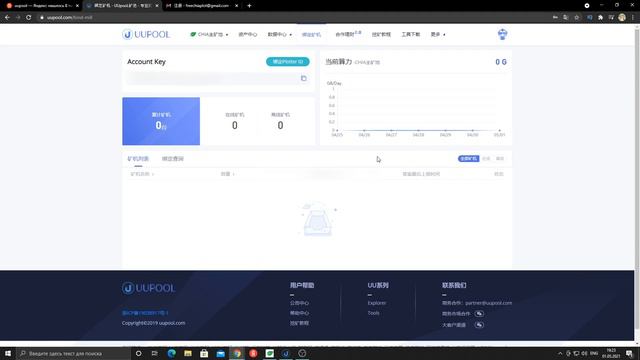Bookmark this page with the star icon
Screen dimensions: 640x360
click(x=576, y=18)
